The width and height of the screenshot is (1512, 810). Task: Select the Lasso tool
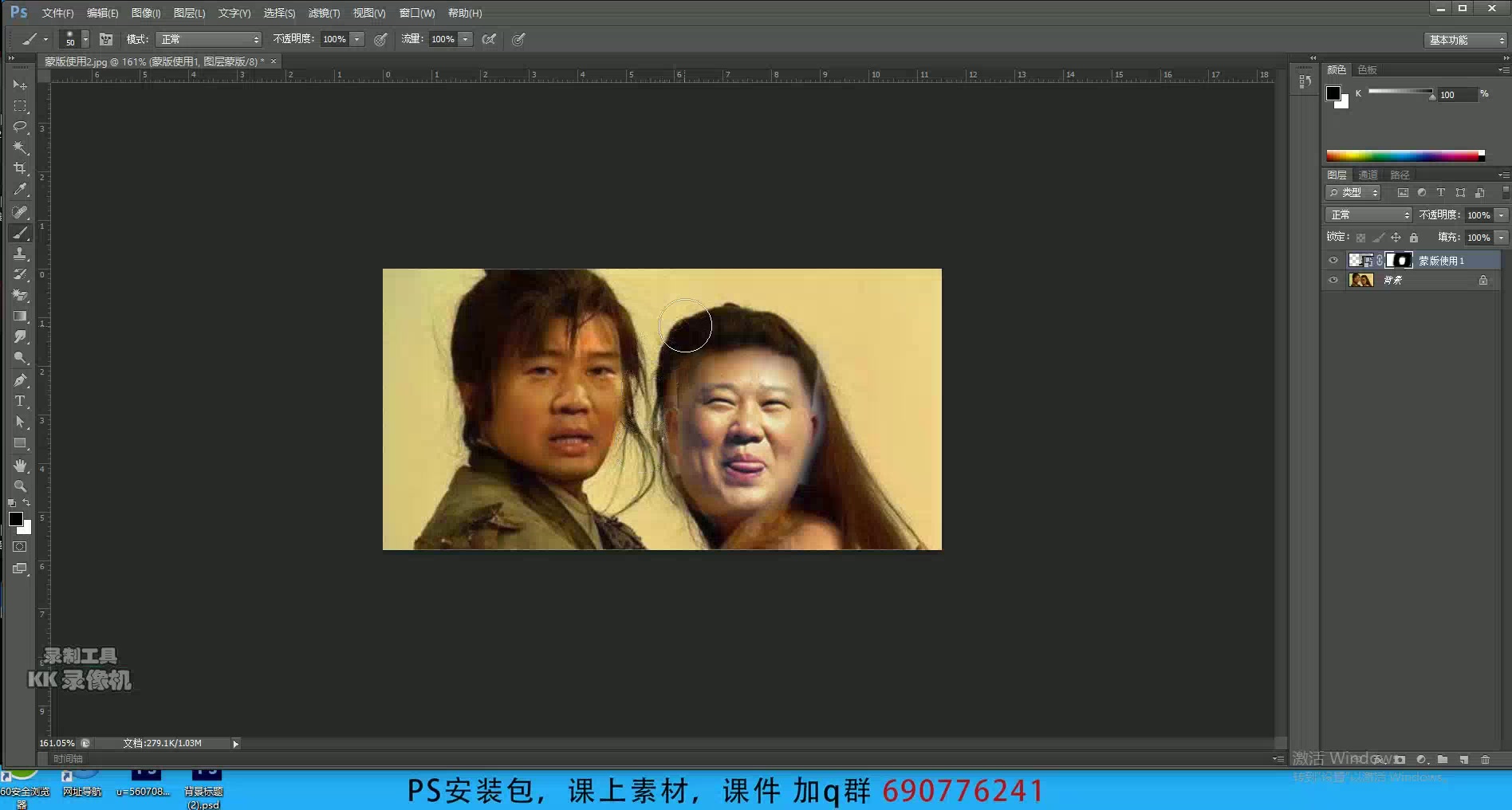[20, 126]
